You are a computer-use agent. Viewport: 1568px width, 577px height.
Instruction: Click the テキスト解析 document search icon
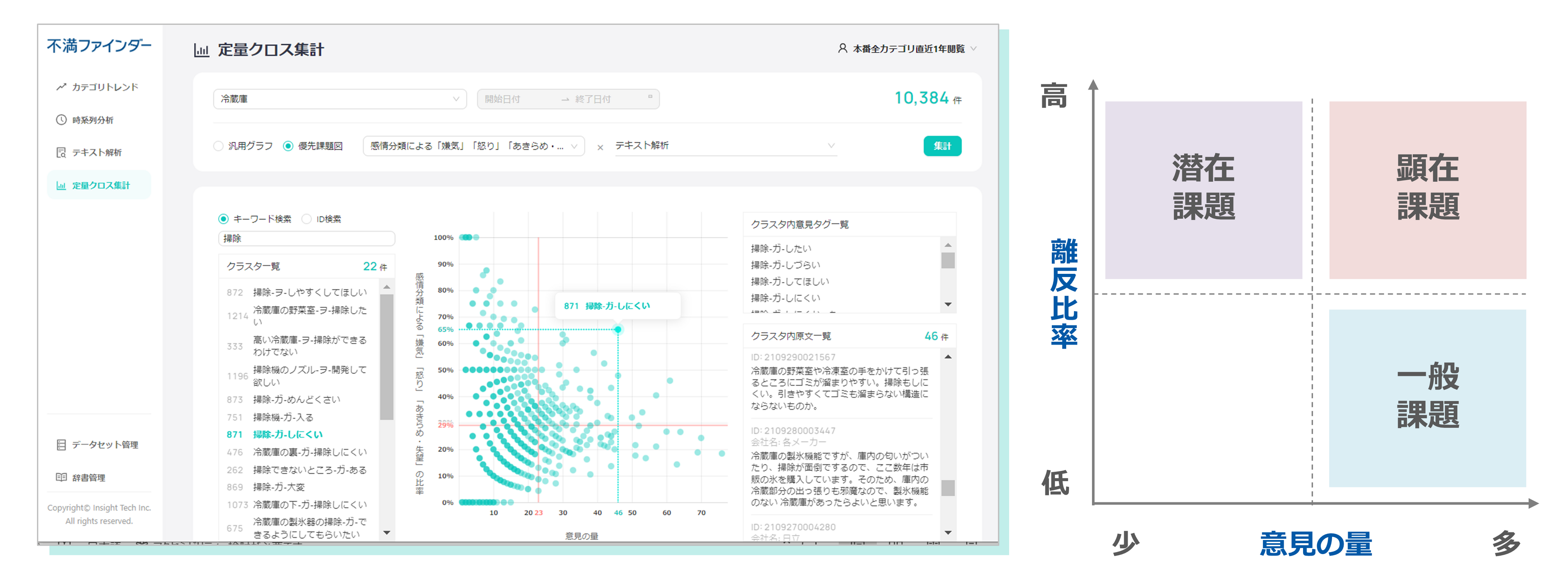click(61, 152)
